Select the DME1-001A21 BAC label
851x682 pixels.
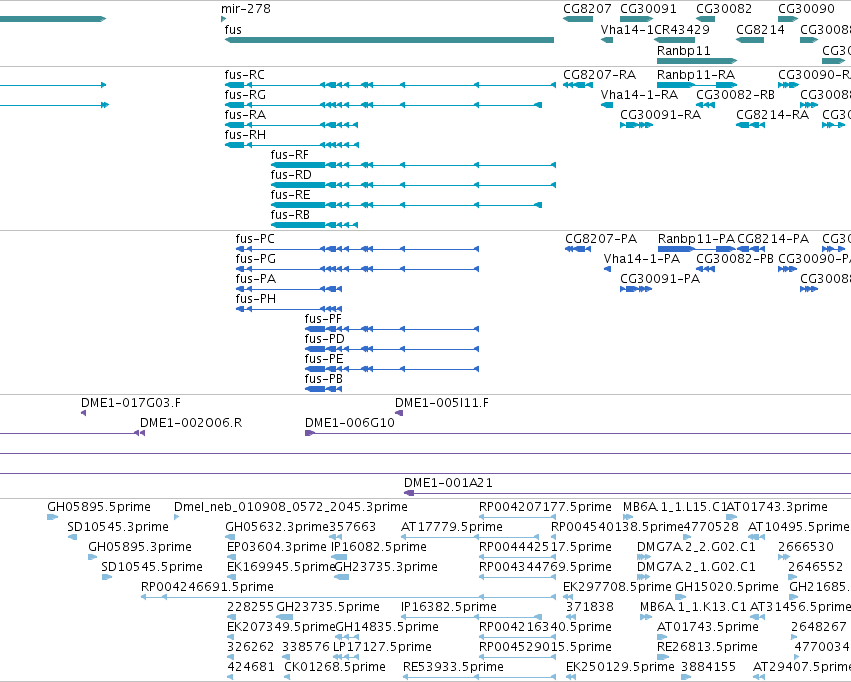[448, 483]
